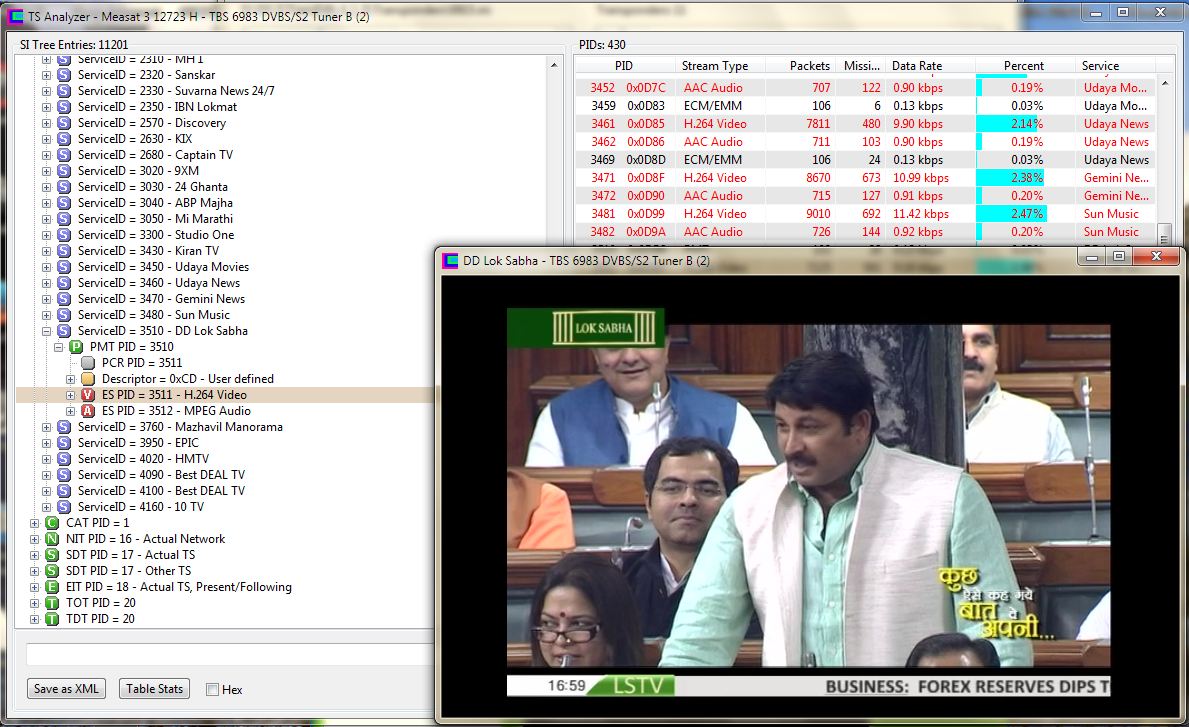Viewport: 1189px width, 727px height.
Task: Click the Descriptor 0xCD icon
Action: (x=88, y=378)
